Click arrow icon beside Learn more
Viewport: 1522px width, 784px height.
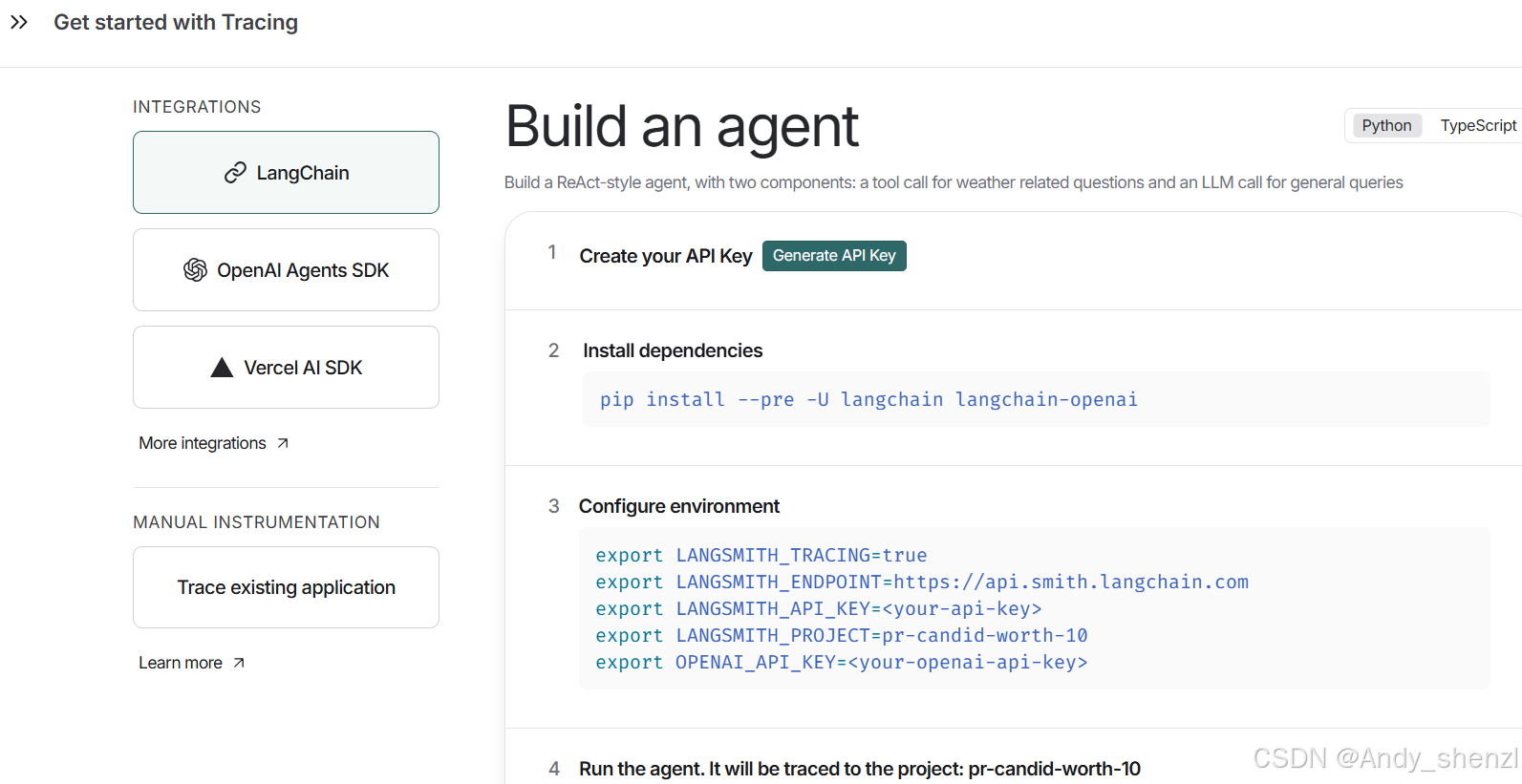point(239,663)
